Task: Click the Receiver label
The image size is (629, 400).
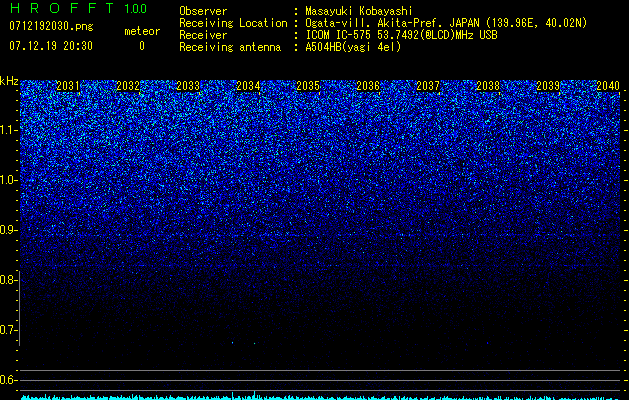Action: tap(203, 35)
